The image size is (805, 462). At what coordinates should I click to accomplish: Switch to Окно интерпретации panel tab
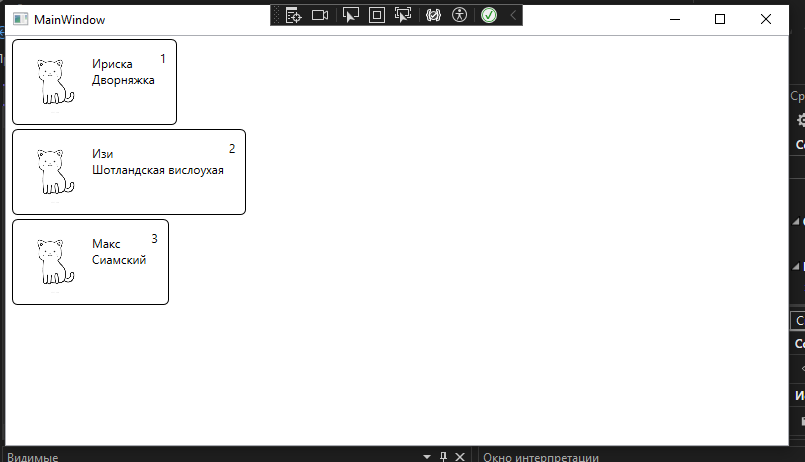[540, 457]
